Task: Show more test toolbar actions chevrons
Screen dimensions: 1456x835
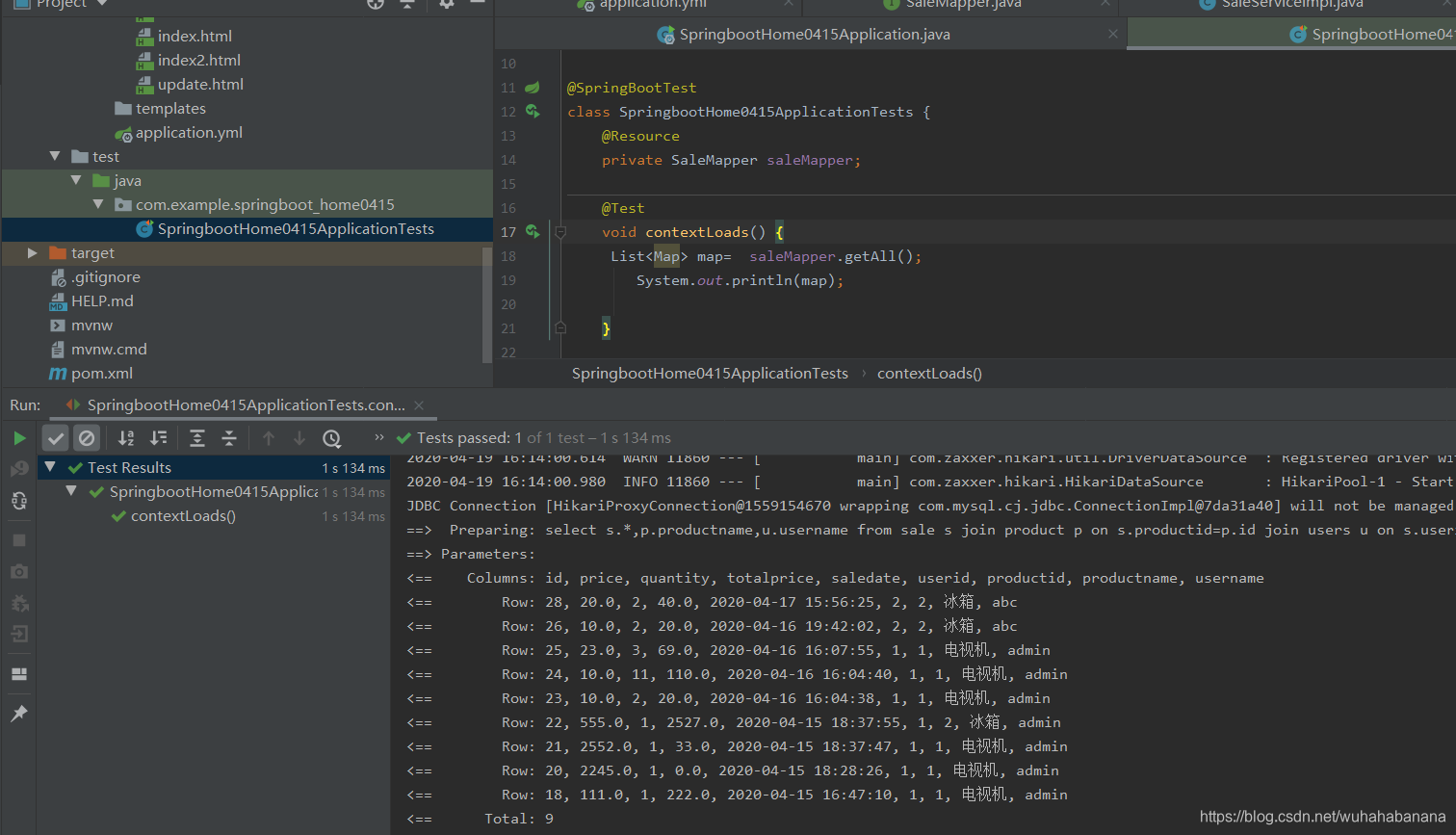Action: [x=379, y=437]
